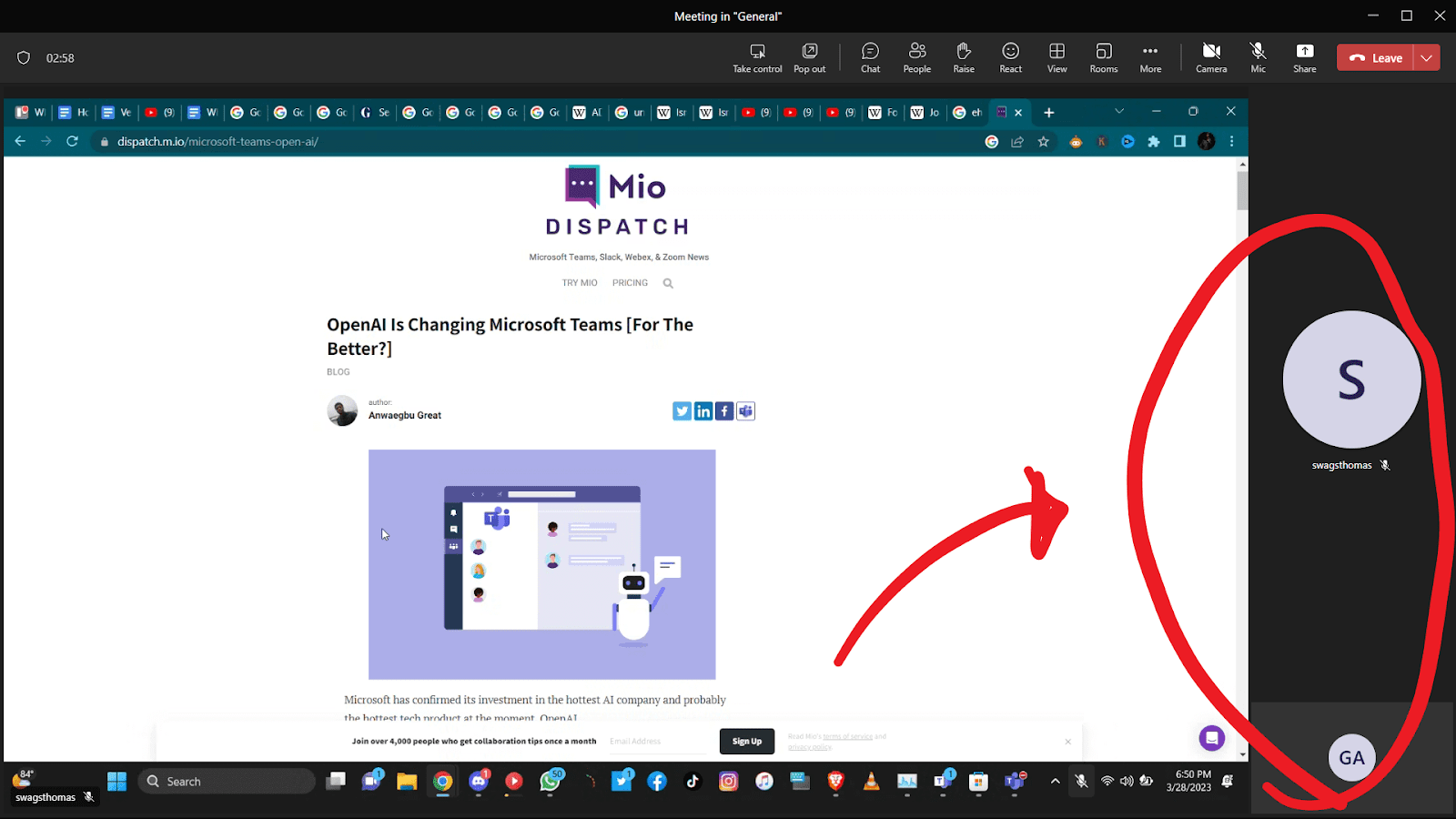Open Discord from the taskbar
This screenshot has width=1456, height=819.
tap(479, 781)
